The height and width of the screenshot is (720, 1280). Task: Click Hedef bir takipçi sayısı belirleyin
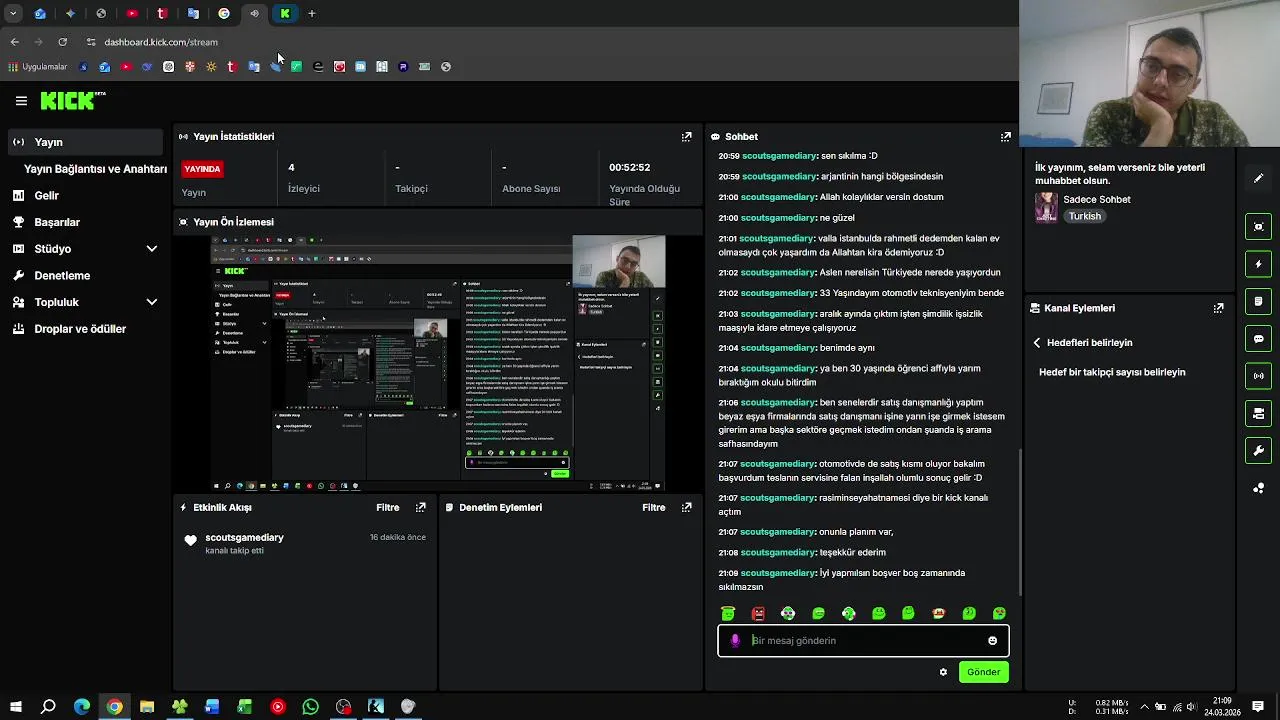tap(1112, 372)
